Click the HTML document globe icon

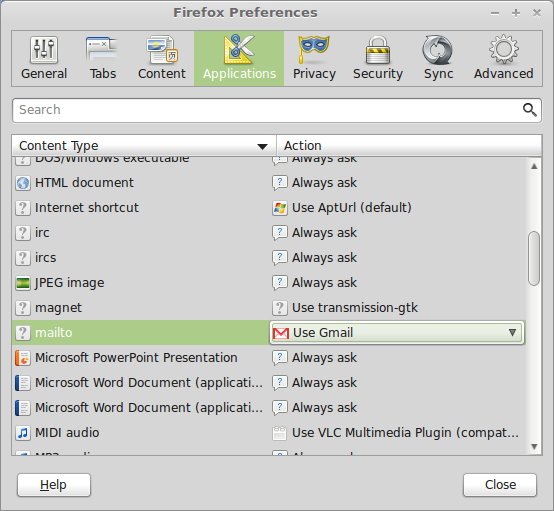coord(23,183)
